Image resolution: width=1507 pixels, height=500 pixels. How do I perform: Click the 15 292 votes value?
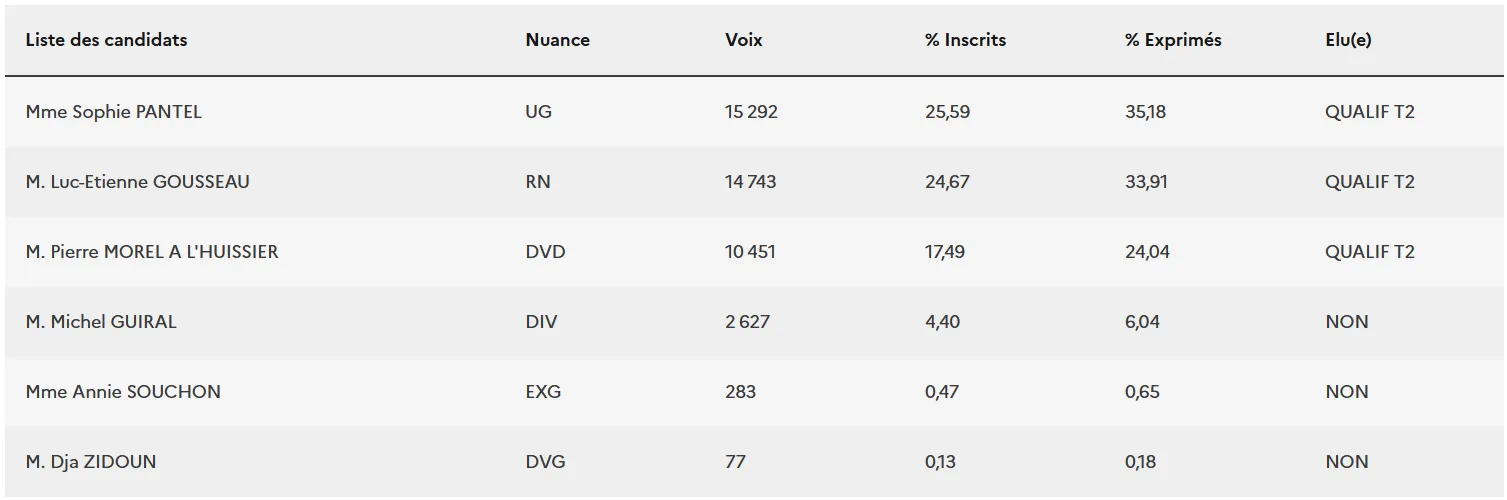point(751,112)
